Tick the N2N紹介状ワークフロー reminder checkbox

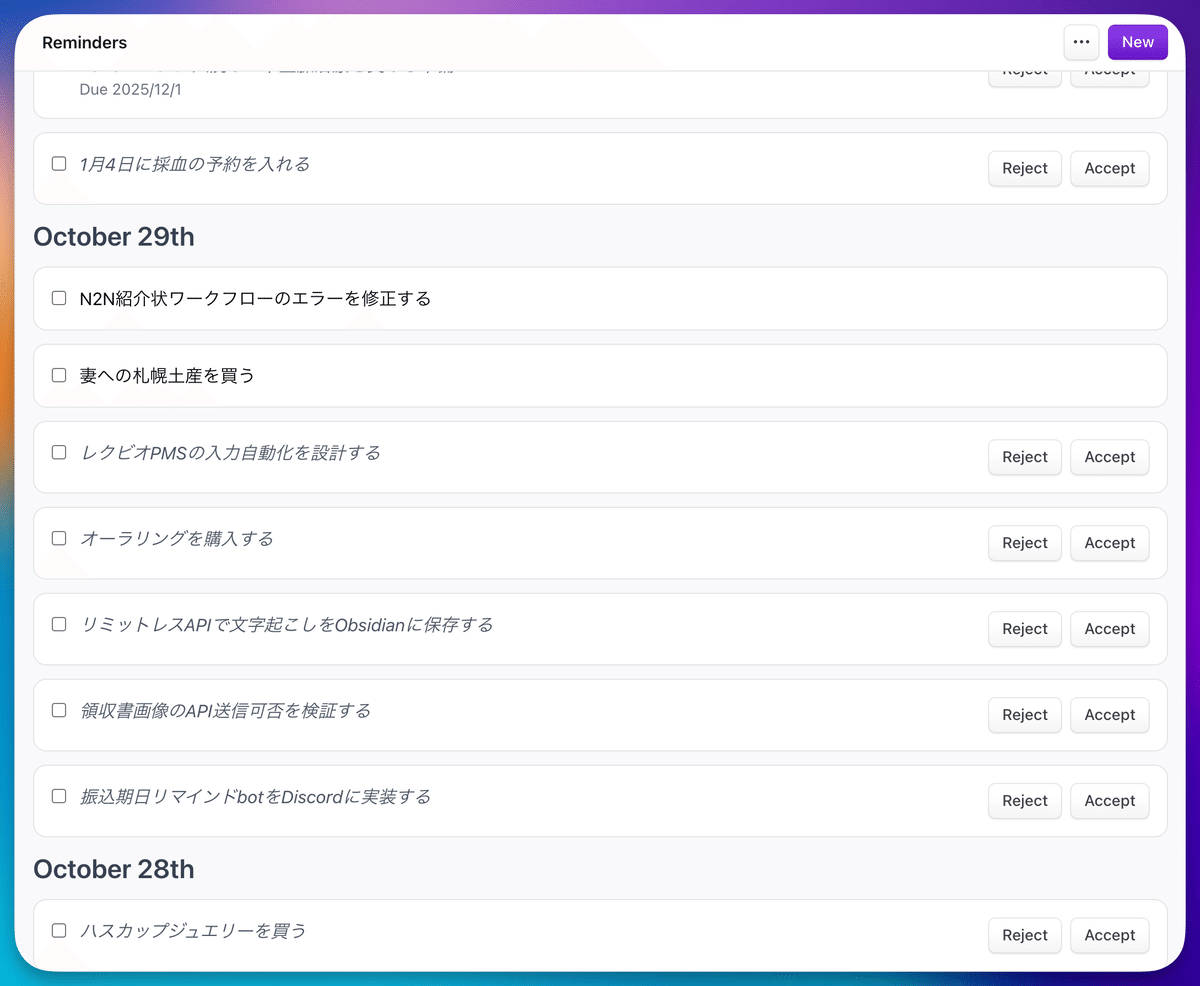[x=59, y=298]
